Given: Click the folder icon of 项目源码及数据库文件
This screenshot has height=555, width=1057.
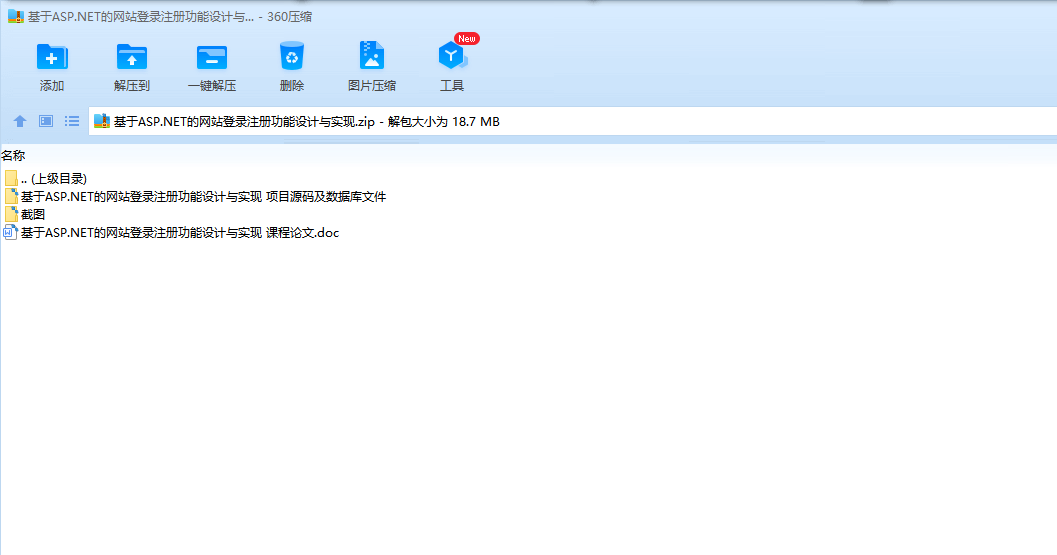Looking at the screenshot, I should pos(11,197).
